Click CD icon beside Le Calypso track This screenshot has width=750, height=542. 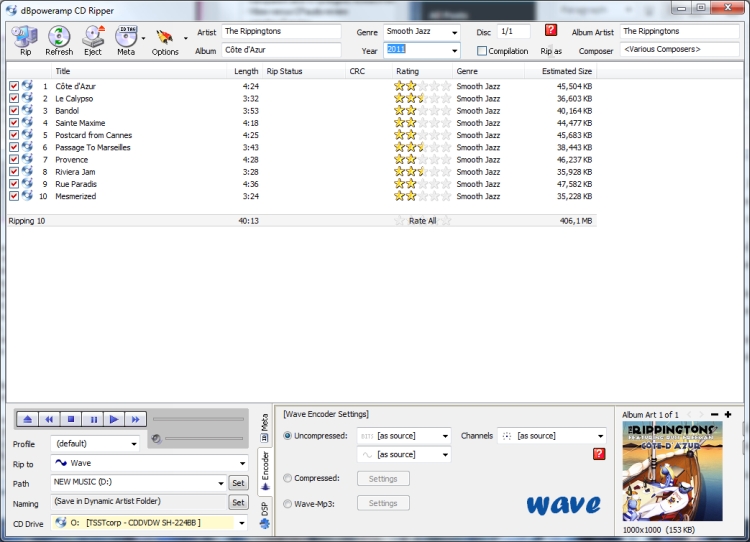pos(27,98)
